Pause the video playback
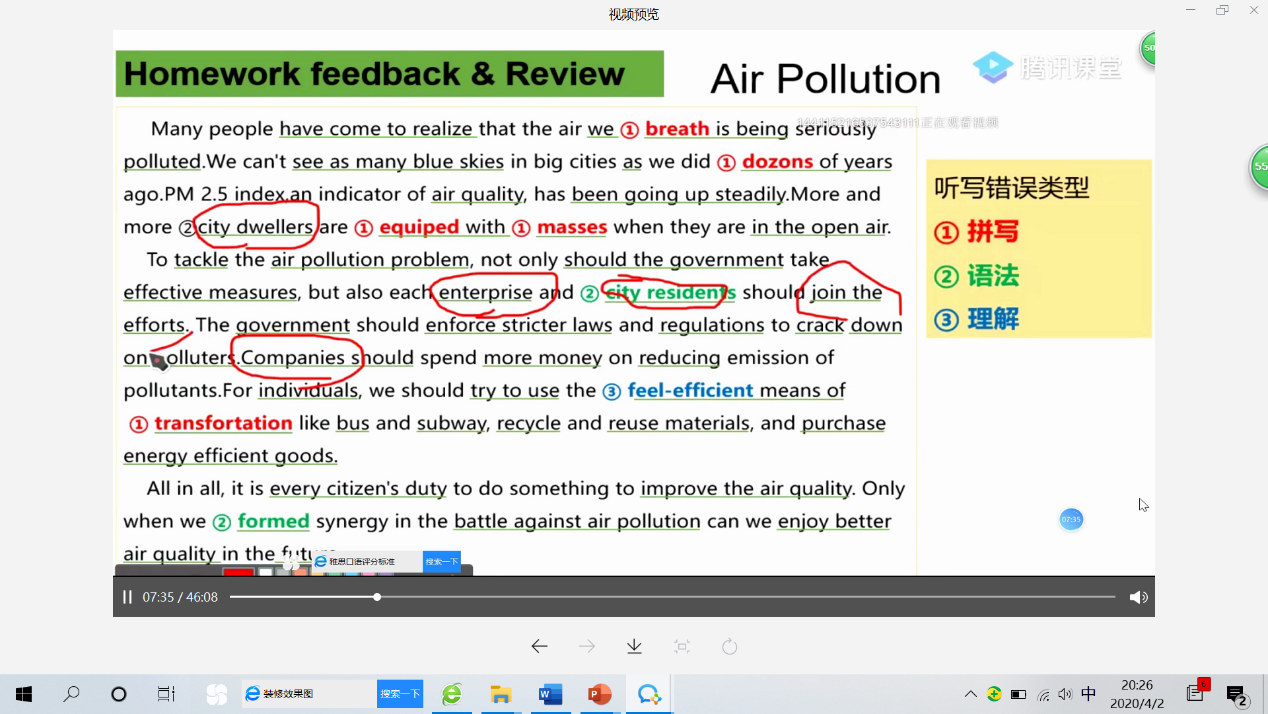Viewport: 1268px width, 714px height. click(x=127, y=597)
